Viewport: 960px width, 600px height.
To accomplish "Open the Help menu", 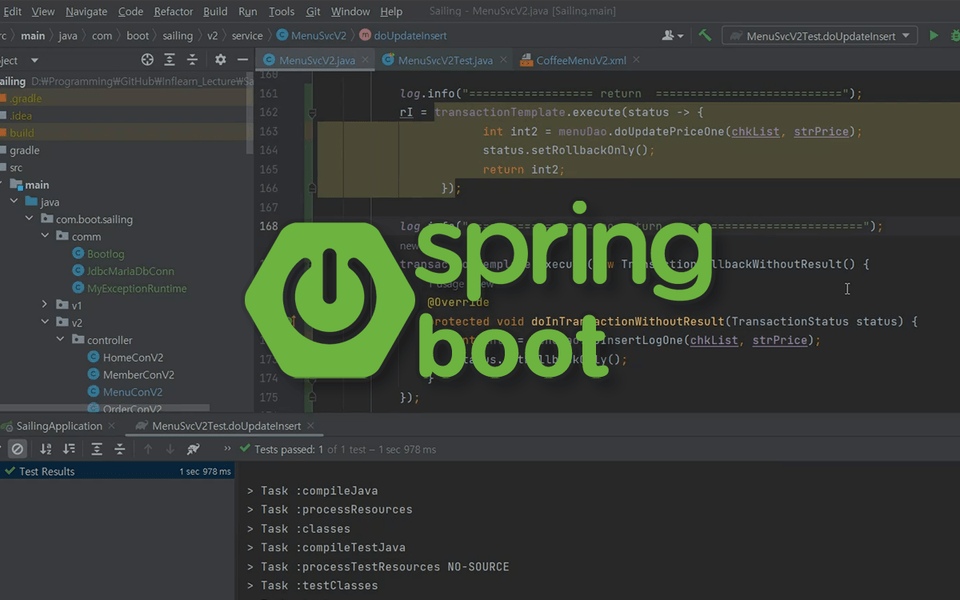I will 391,12.
